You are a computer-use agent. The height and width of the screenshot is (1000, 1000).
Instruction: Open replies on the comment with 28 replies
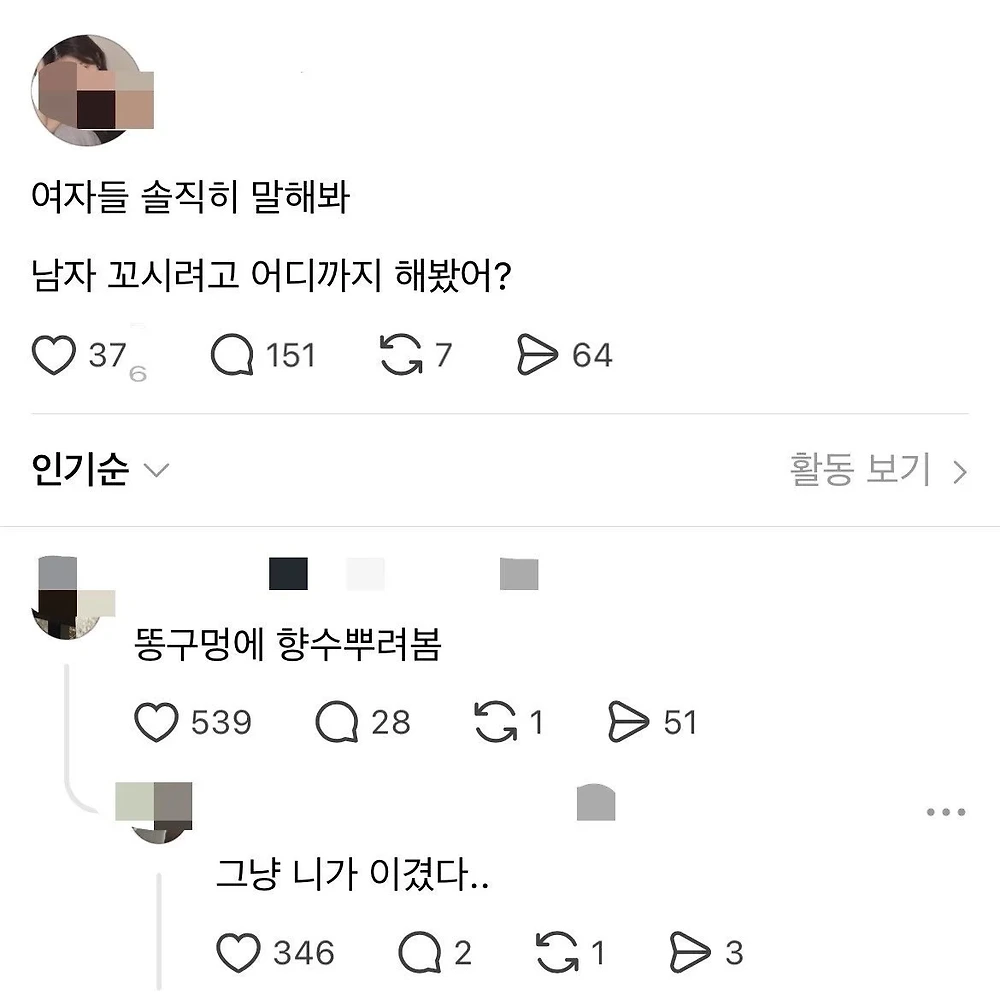click(337, 722)
